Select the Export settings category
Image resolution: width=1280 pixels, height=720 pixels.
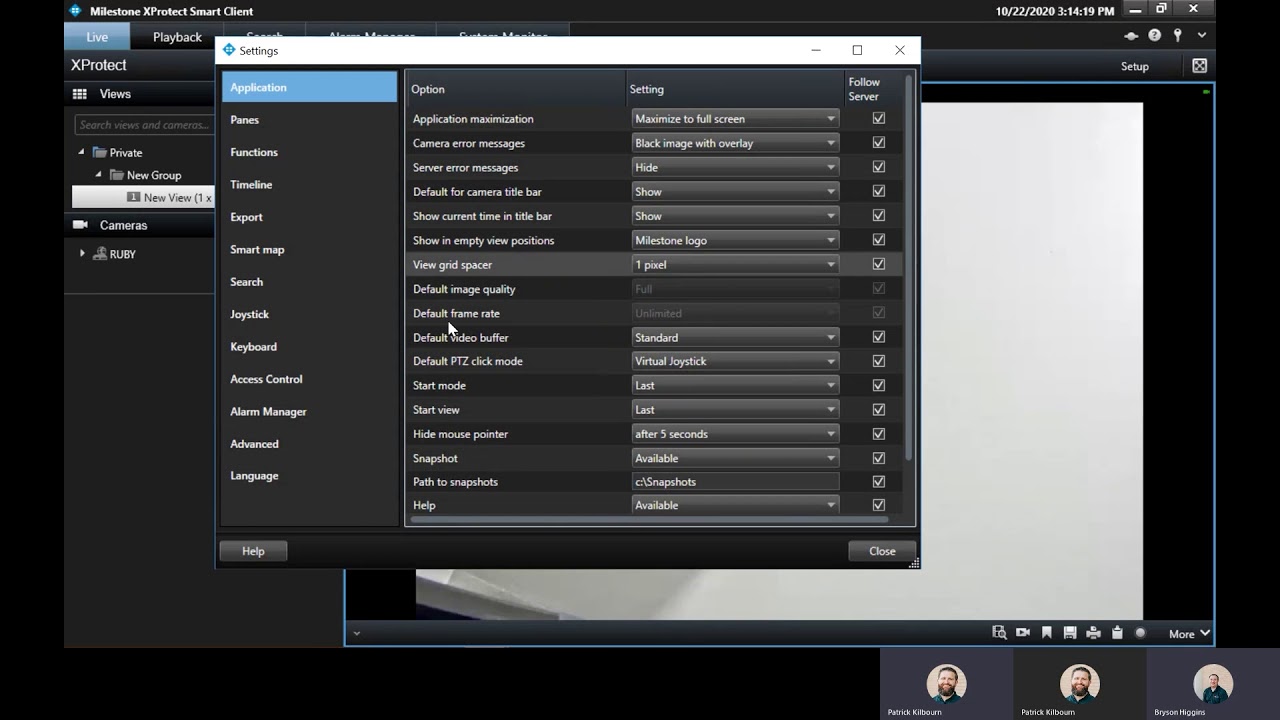coord(309,217)
